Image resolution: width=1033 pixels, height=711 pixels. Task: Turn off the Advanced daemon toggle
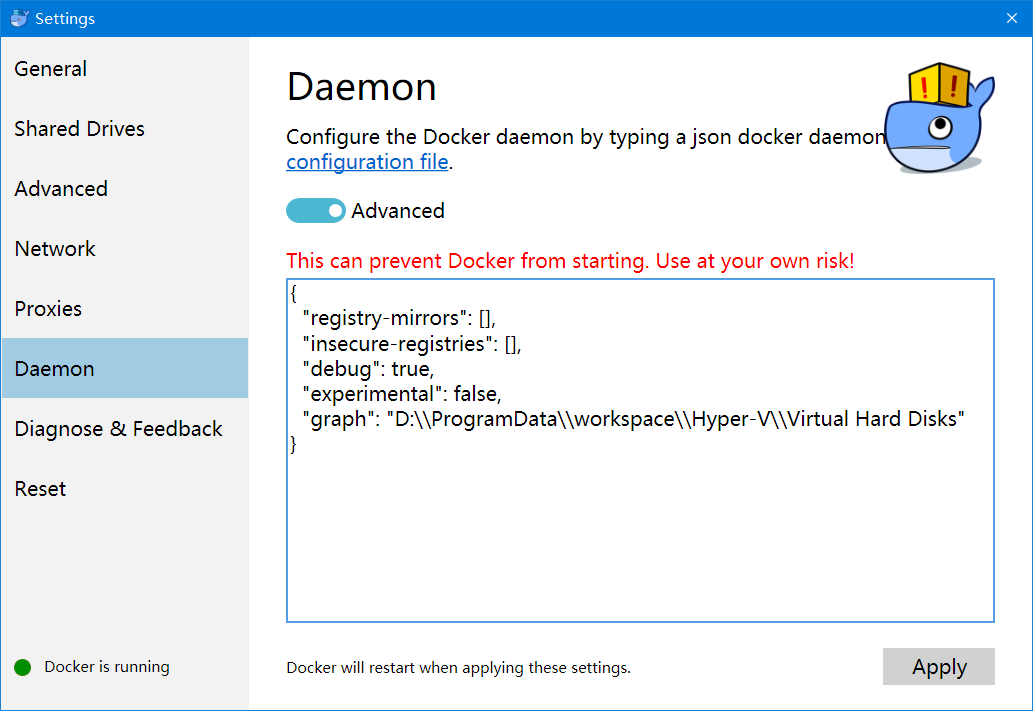pos(316,211)
